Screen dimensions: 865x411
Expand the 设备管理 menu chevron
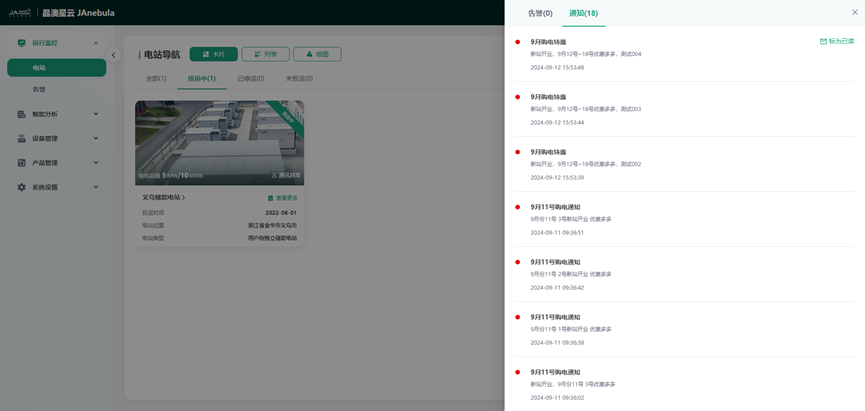(x=95, y=138)
